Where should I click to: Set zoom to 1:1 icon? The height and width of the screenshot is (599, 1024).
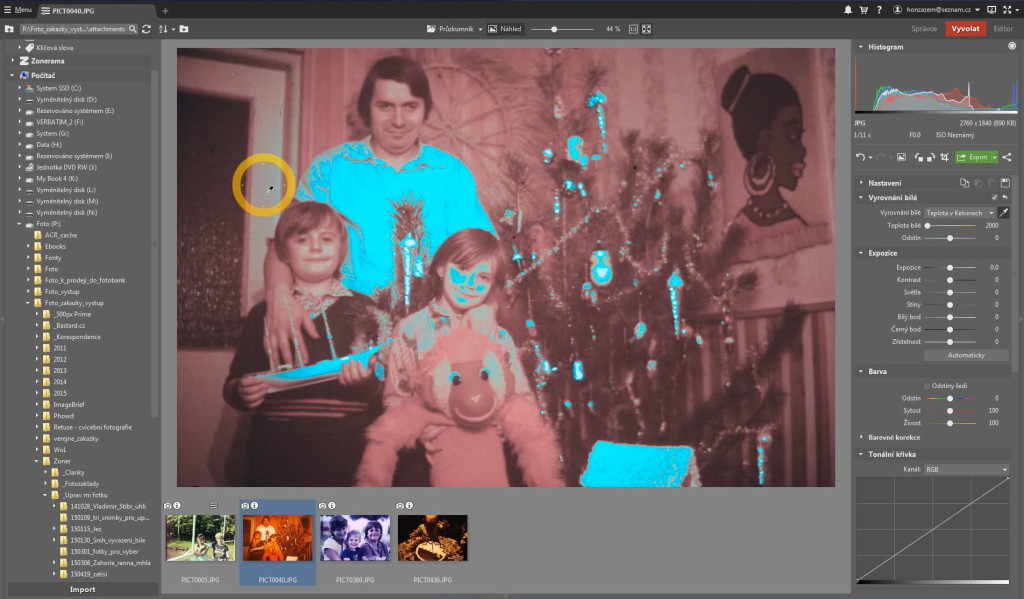point(633,29)
